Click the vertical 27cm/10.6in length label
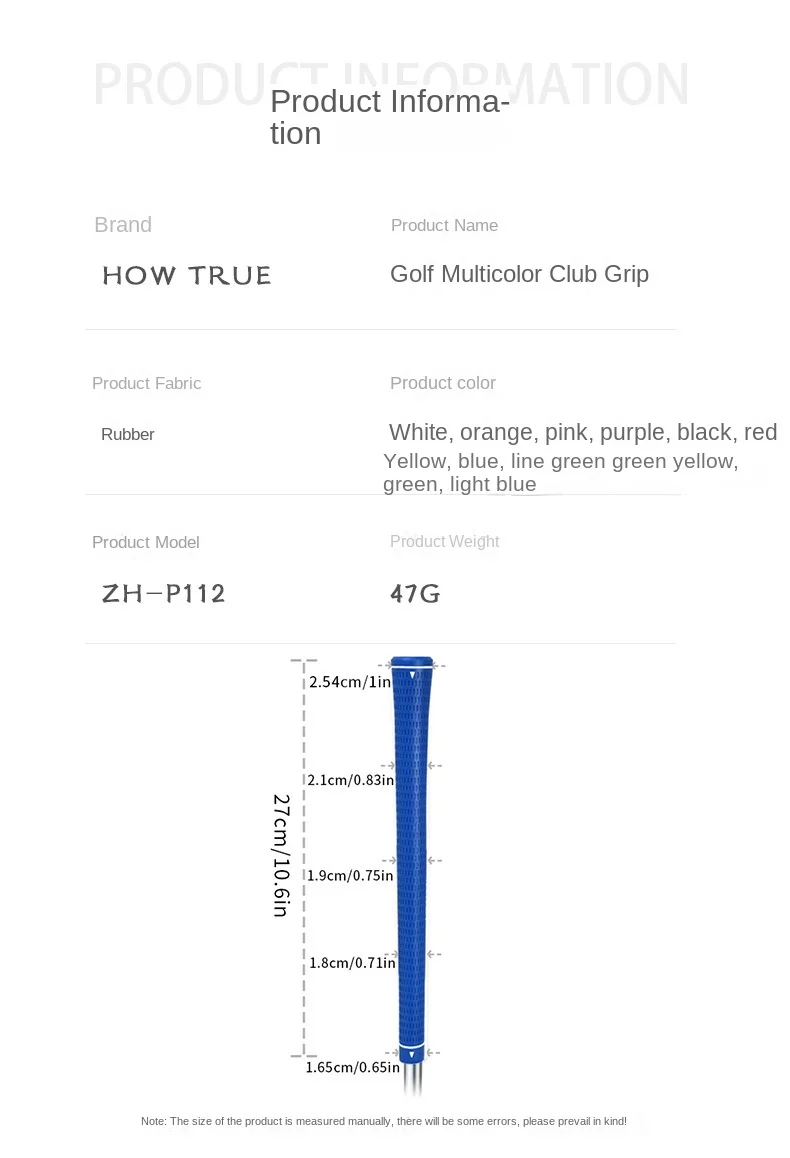Screen dimensions: 790x1158 tap(281, 855)
